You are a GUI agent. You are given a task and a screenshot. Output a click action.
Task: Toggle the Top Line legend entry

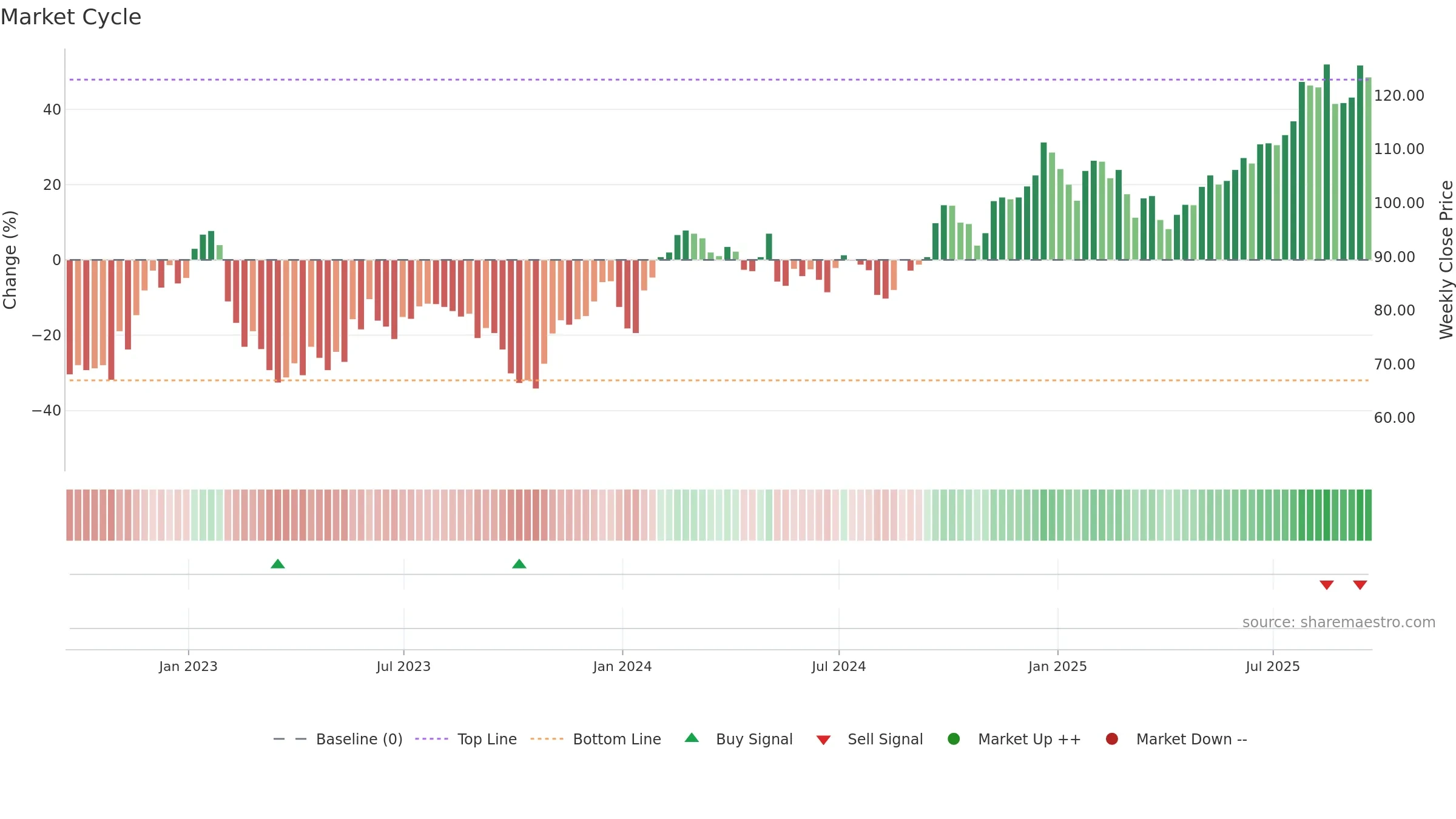pyautogui.click(x=466, y=739)
